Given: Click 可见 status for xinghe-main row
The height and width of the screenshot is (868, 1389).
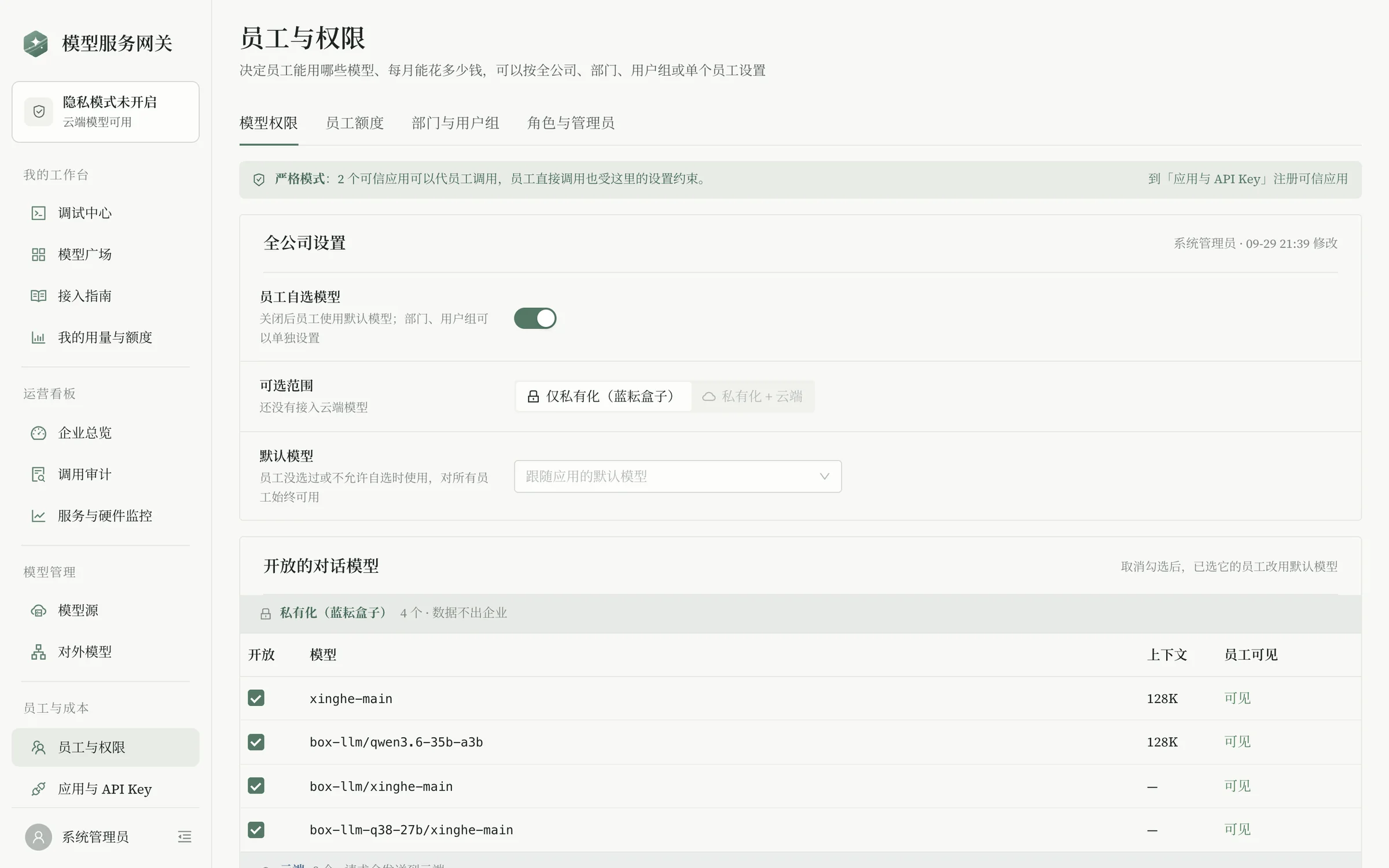Looking at the screenshot, I should tap(1237, 698).
